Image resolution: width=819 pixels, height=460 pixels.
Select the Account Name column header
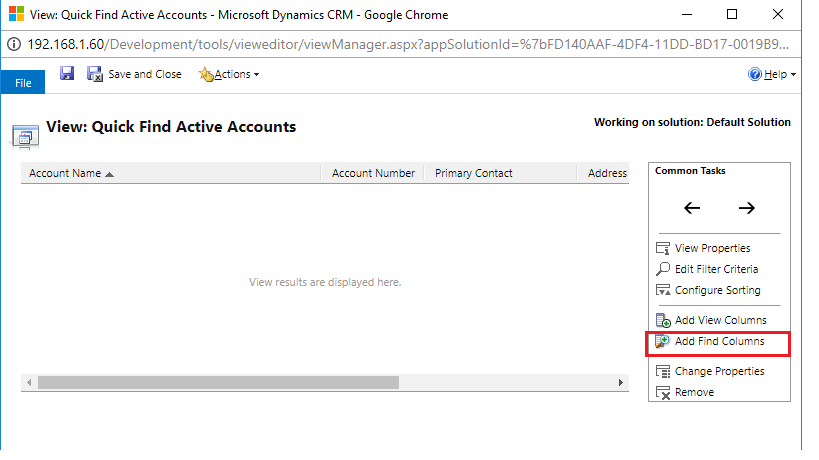(65, 173)
